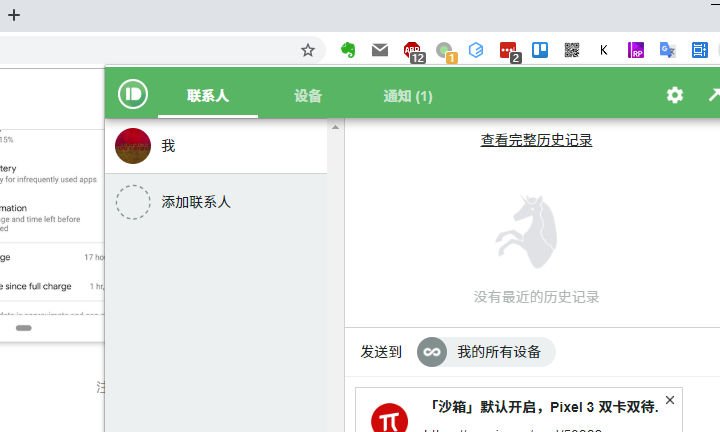
Task: Click the Pushbullet logo in green header
Action: pos(133,94)
